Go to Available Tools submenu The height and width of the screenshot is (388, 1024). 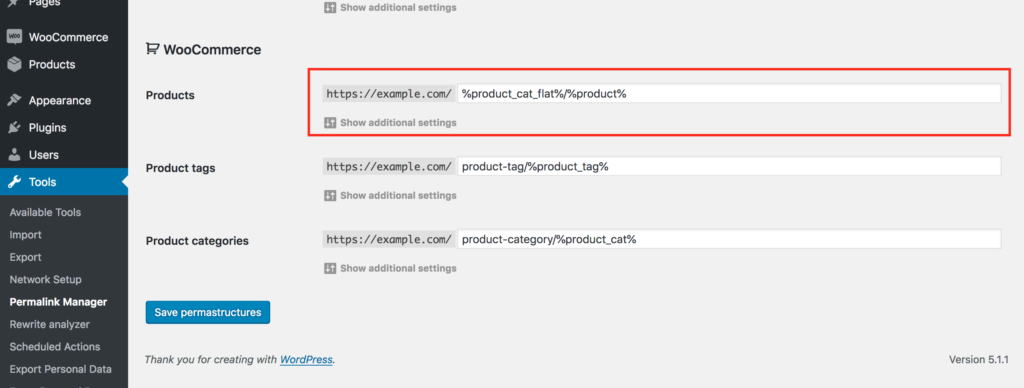click(x=45, y=212)
